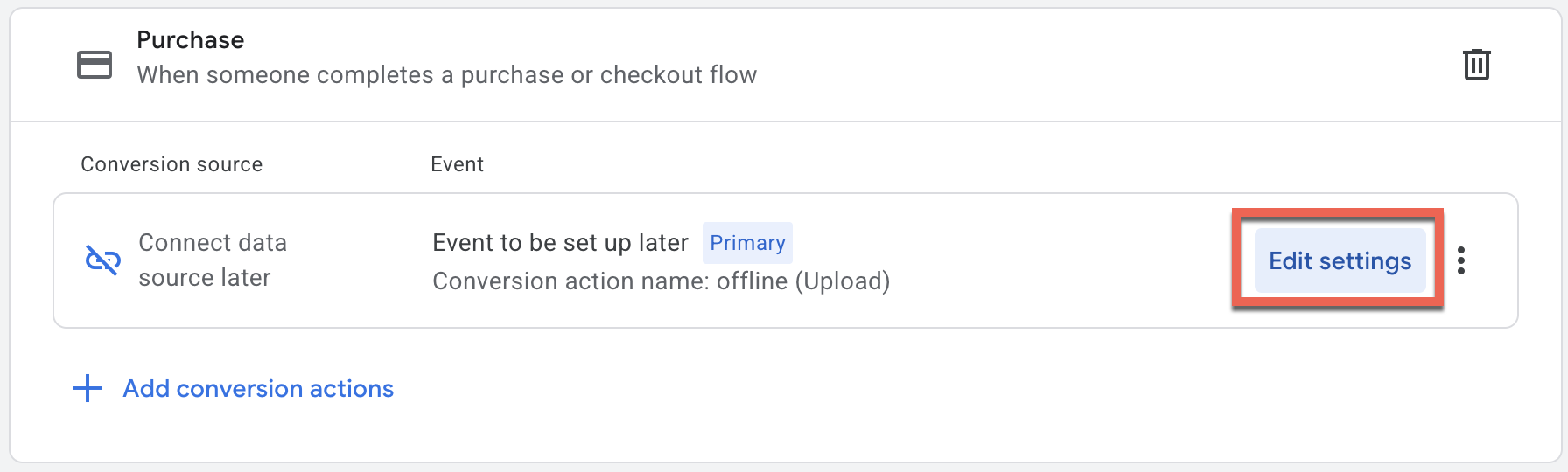The height and width of the screenshot is (472, 1568).
Task: Click the credit card Purchase icon
Action: point(94,65)
